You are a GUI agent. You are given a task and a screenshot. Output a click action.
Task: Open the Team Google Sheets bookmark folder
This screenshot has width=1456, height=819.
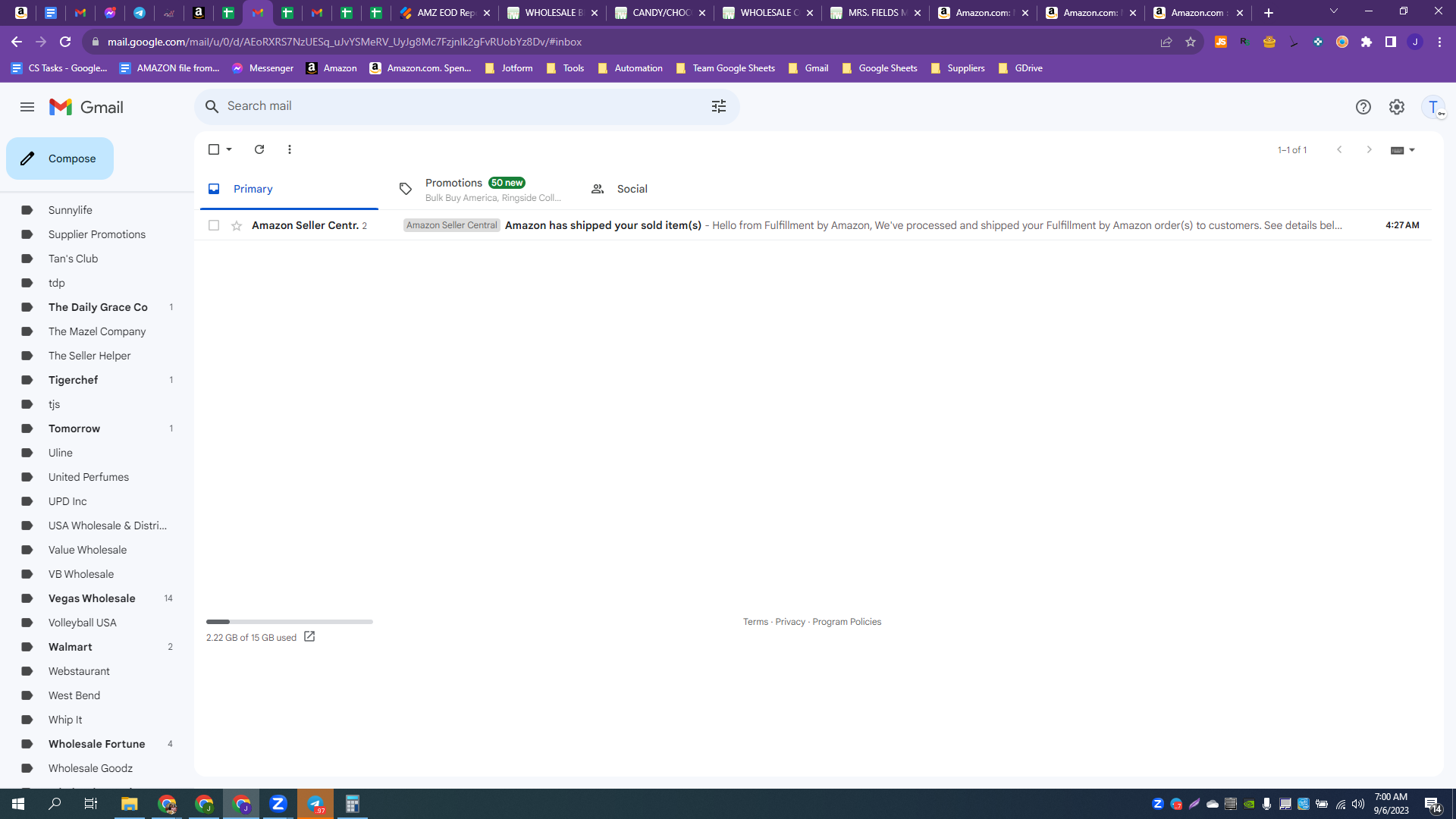[725, 68]
